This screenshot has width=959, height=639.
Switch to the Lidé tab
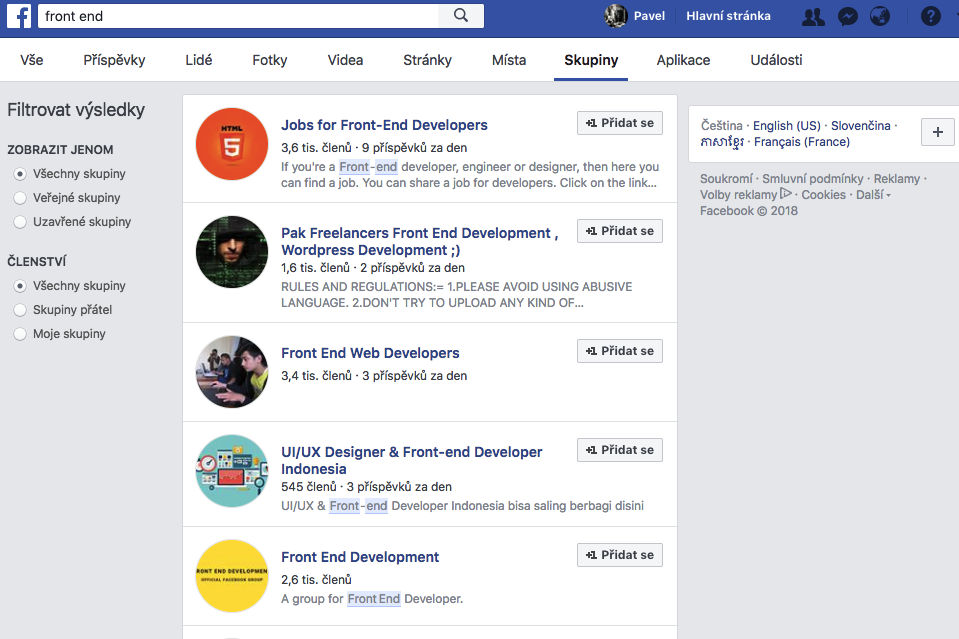click(199, 60)
